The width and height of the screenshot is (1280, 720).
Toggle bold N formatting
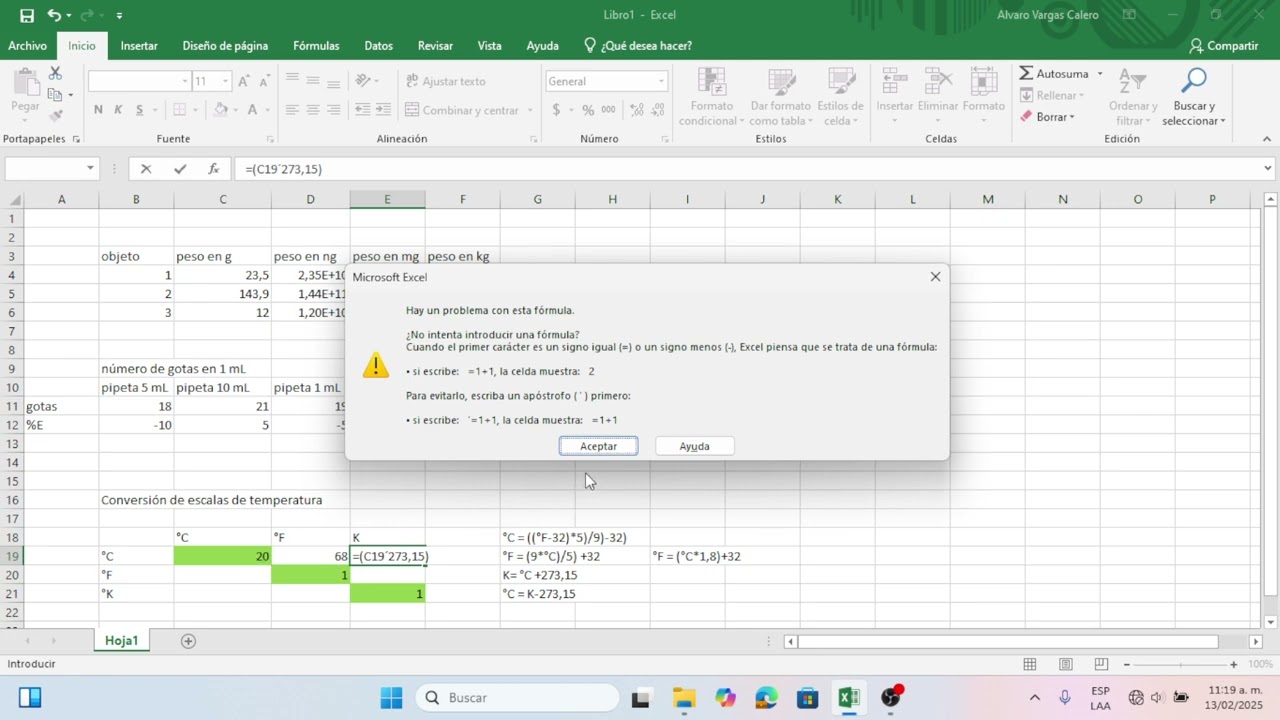pyautogui.click(x=98, y=110)
